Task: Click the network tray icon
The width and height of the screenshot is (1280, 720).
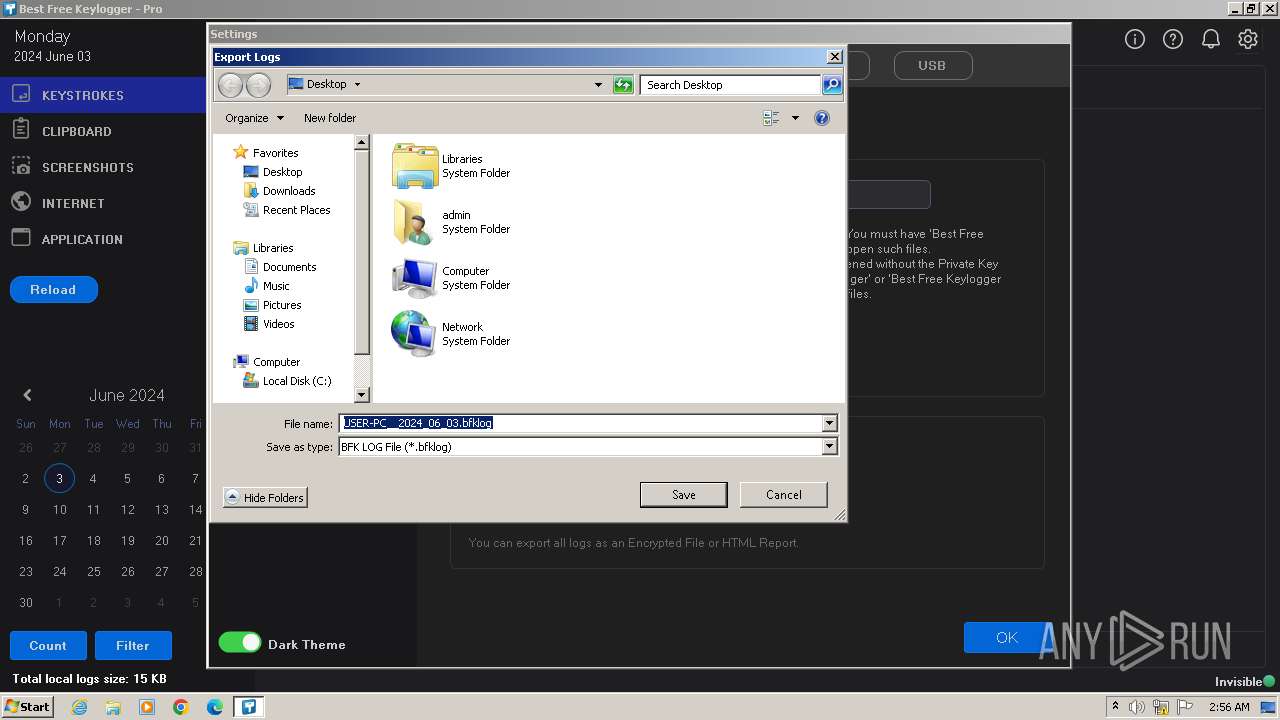Action: point(1160,707)
